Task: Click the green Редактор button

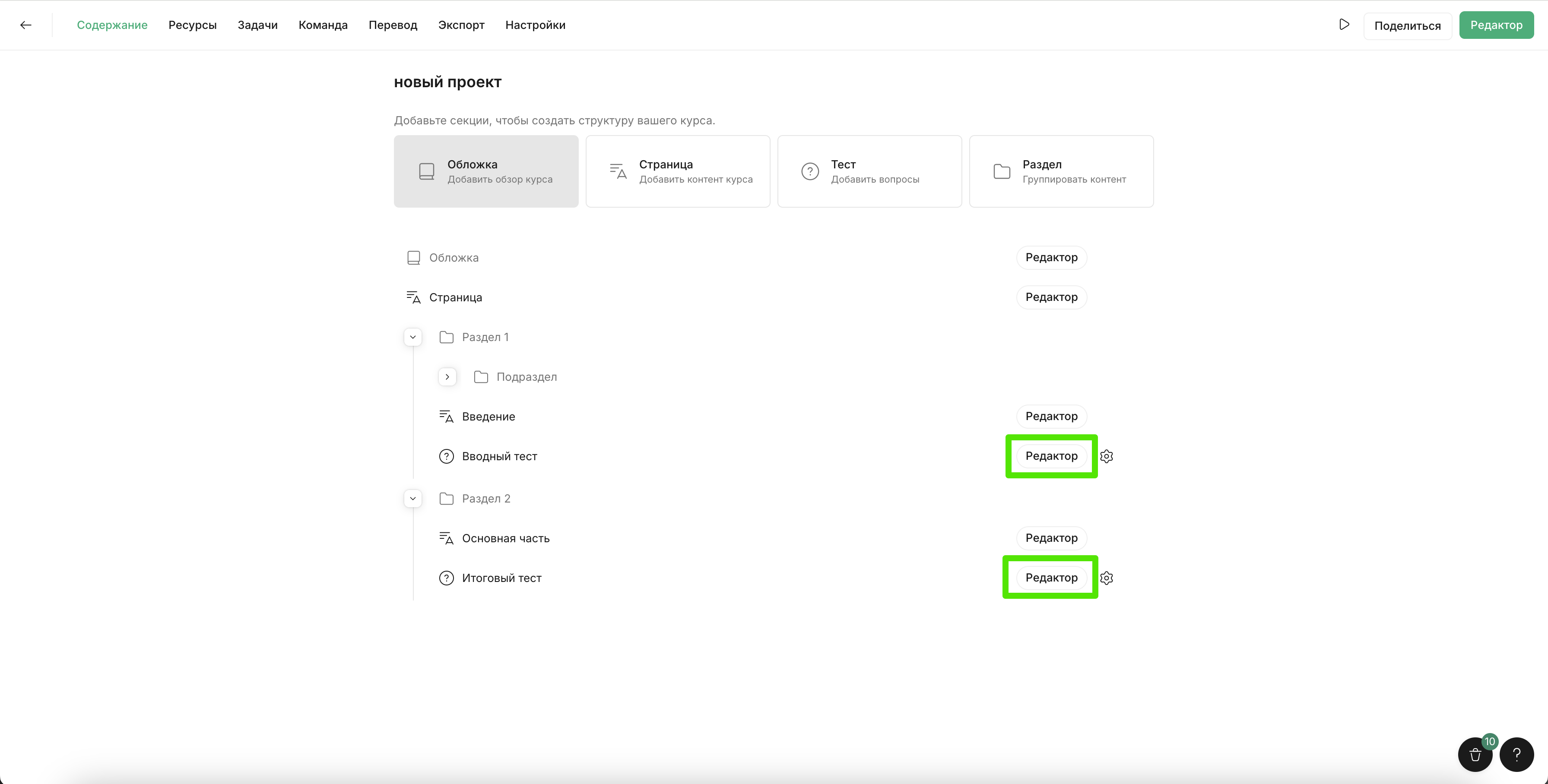Action: pos(1496,25)
